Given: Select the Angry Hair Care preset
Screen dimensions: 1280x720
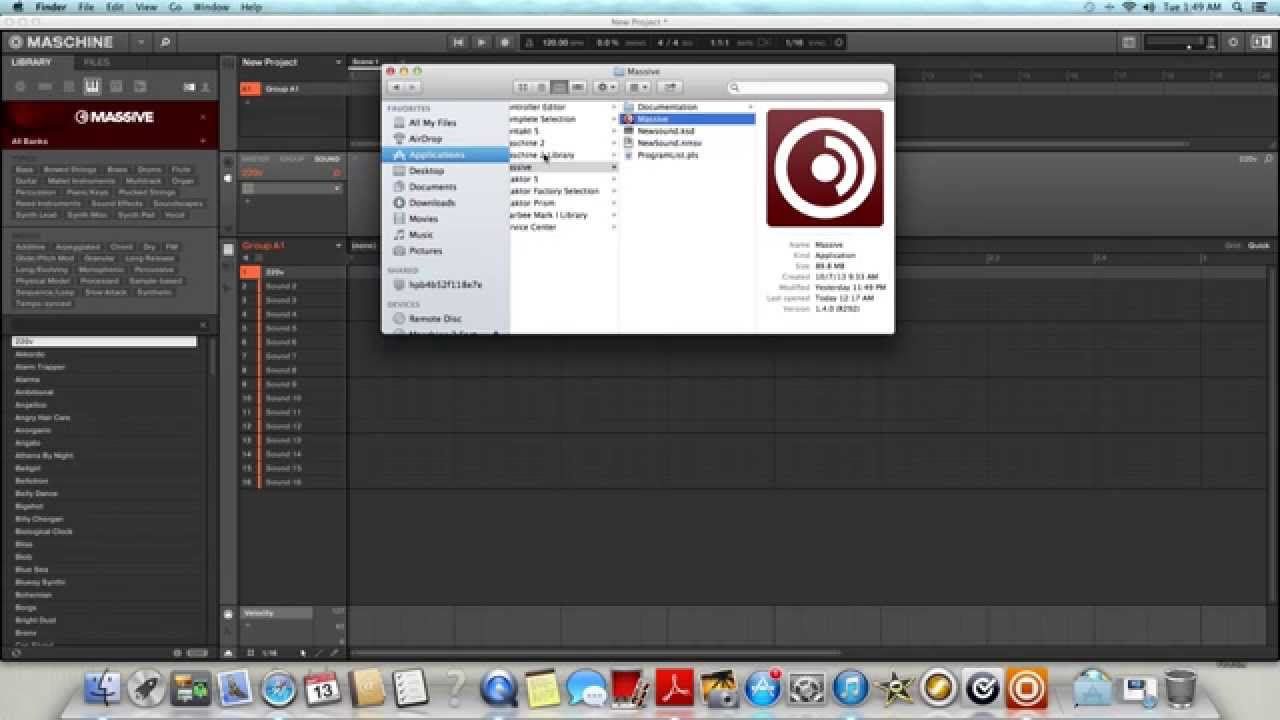Looking at the screenshot, I should click(x=105, y=418).
